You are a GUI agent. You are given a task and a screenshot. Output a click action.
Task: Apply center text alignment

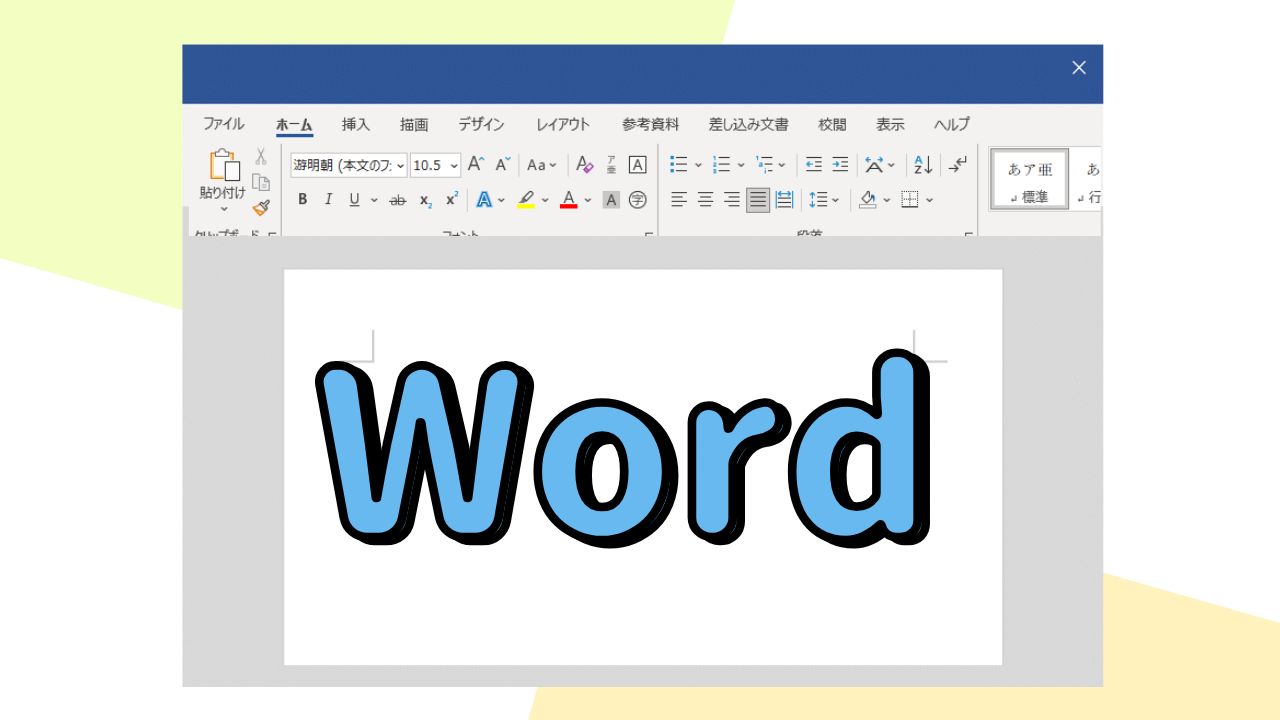click(705, 200)
